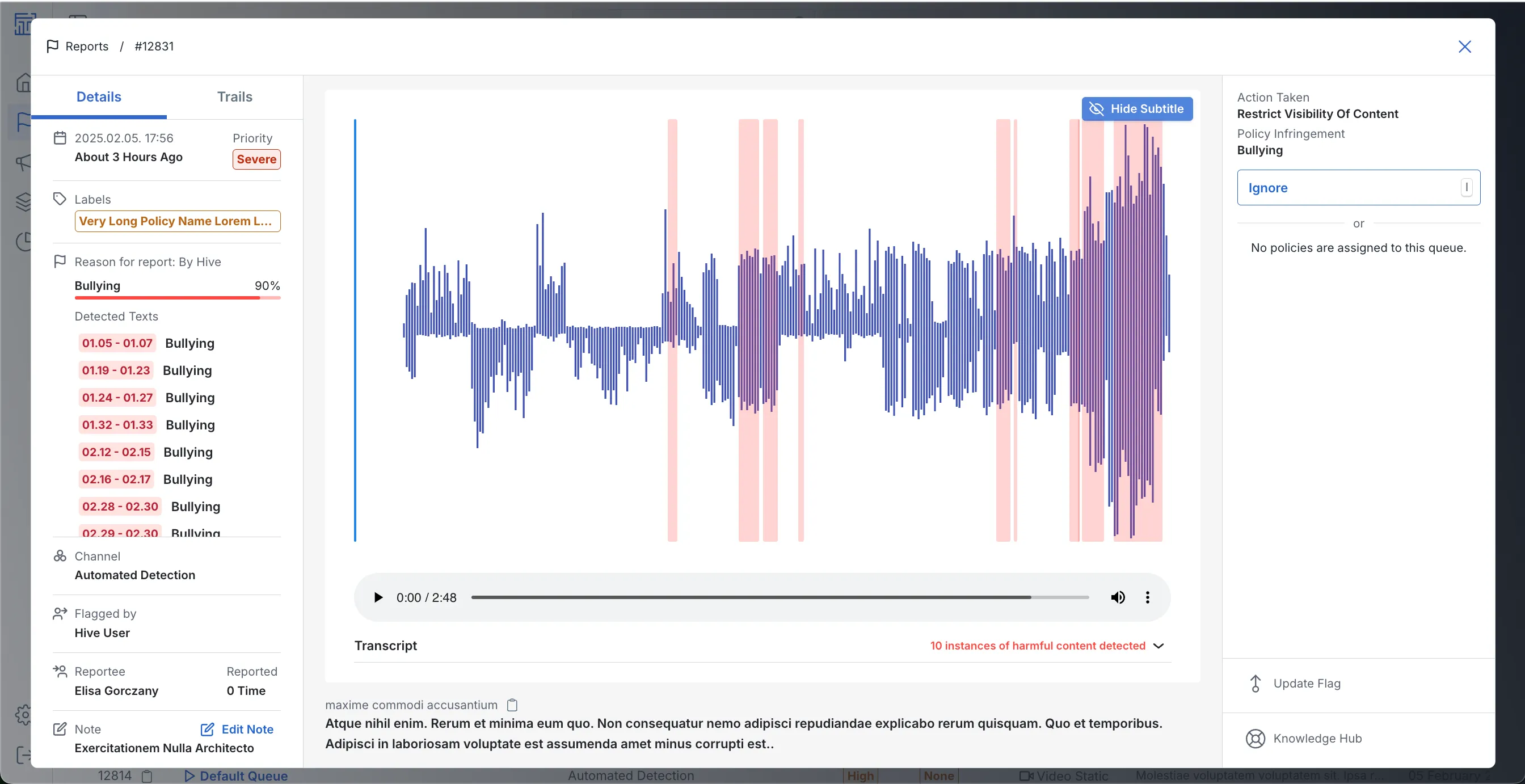The image size is (1525, 784).
Task: Copy the maxime commodi accusantium text via clipboard icon
Action: [x=512, y=705]
